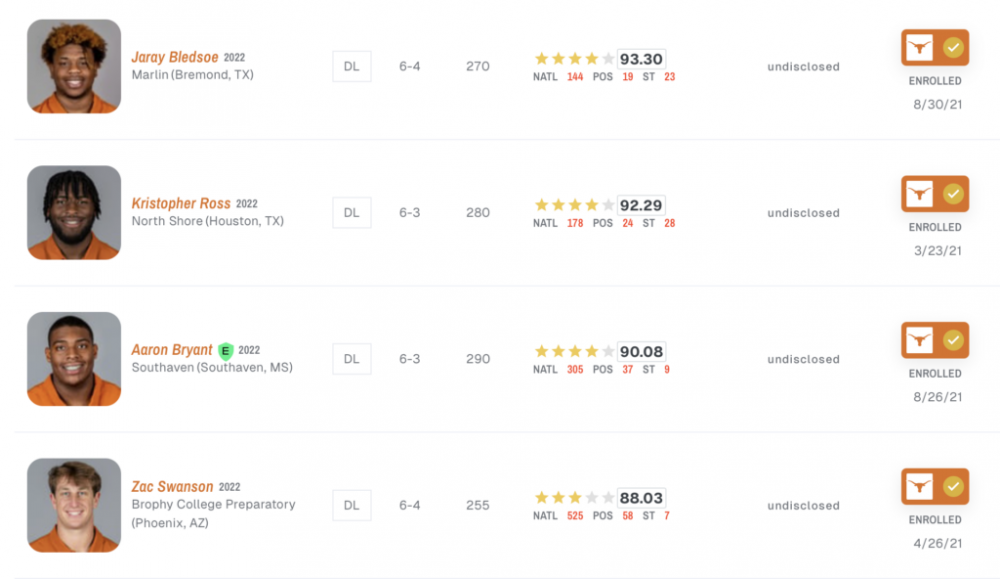Click Kristopher Ross's headshot photo
This screenshot has width=1000, height=579.
[x=74, y=212]
